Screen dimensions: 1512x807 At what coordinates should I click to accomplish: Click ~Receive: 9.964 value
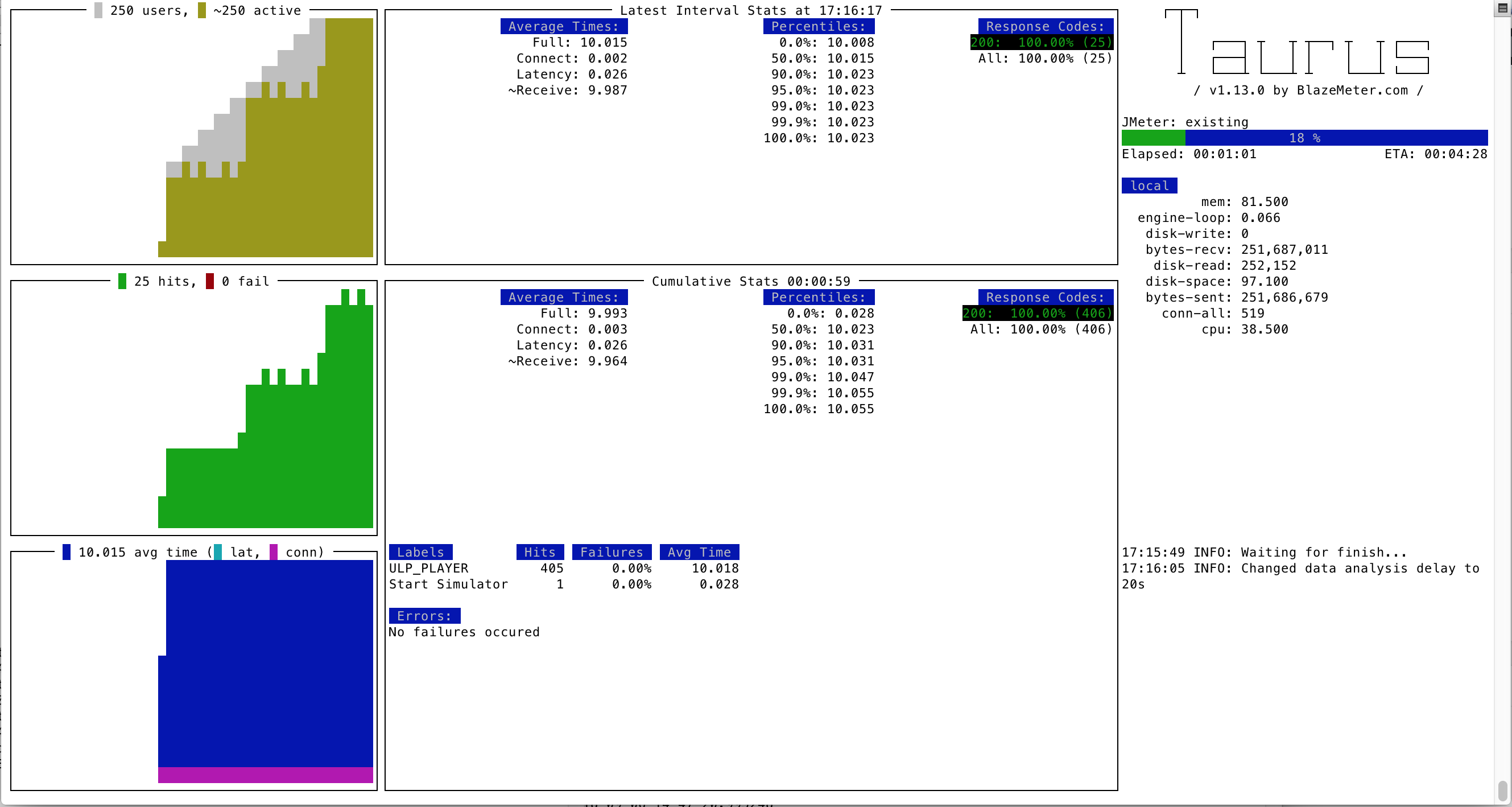[568, 361]
